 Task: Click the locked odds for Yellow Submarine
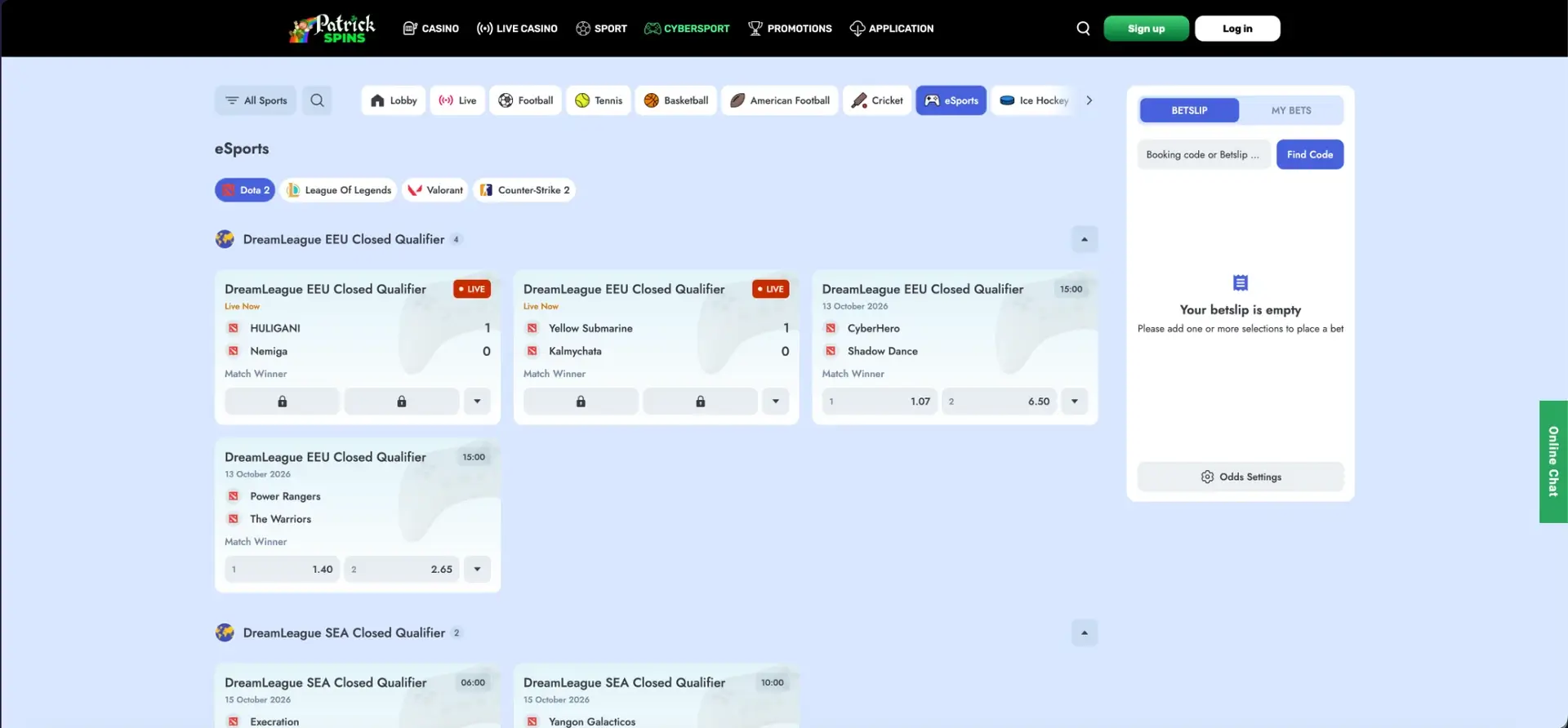point(581,402)
